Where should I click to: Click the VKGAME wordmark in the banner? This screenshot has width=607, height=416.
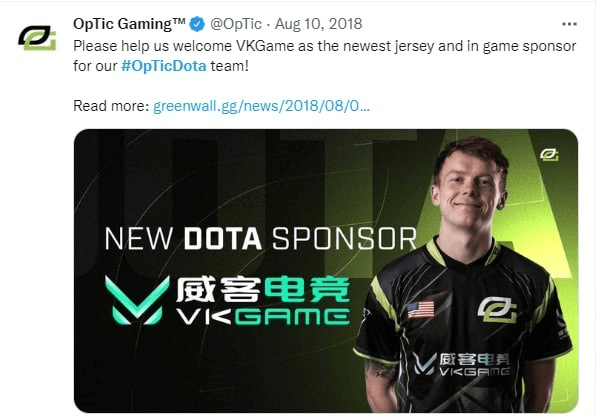[x=263, y=316]
